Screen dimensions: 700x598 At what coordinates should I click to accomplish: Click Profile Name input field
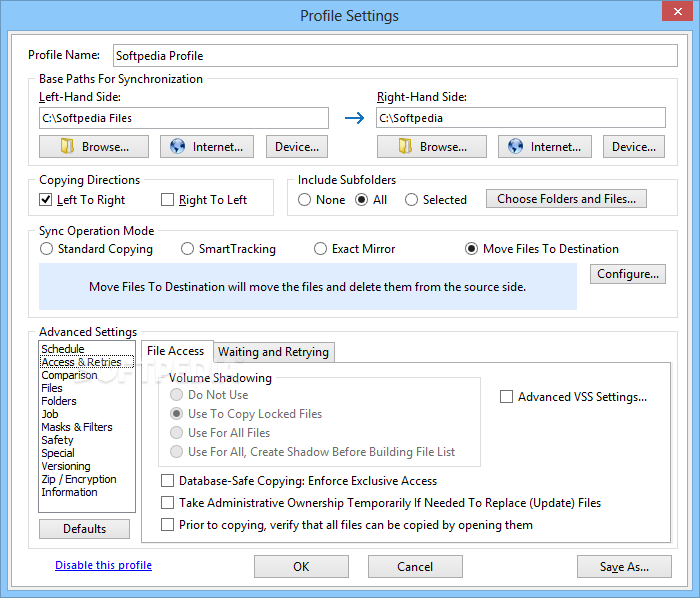[x=395, y=56]
